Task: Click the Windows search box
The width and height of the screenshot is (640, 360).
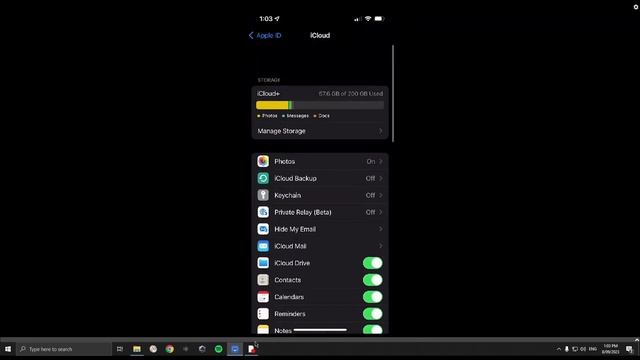Action: [x=64, y=349]
